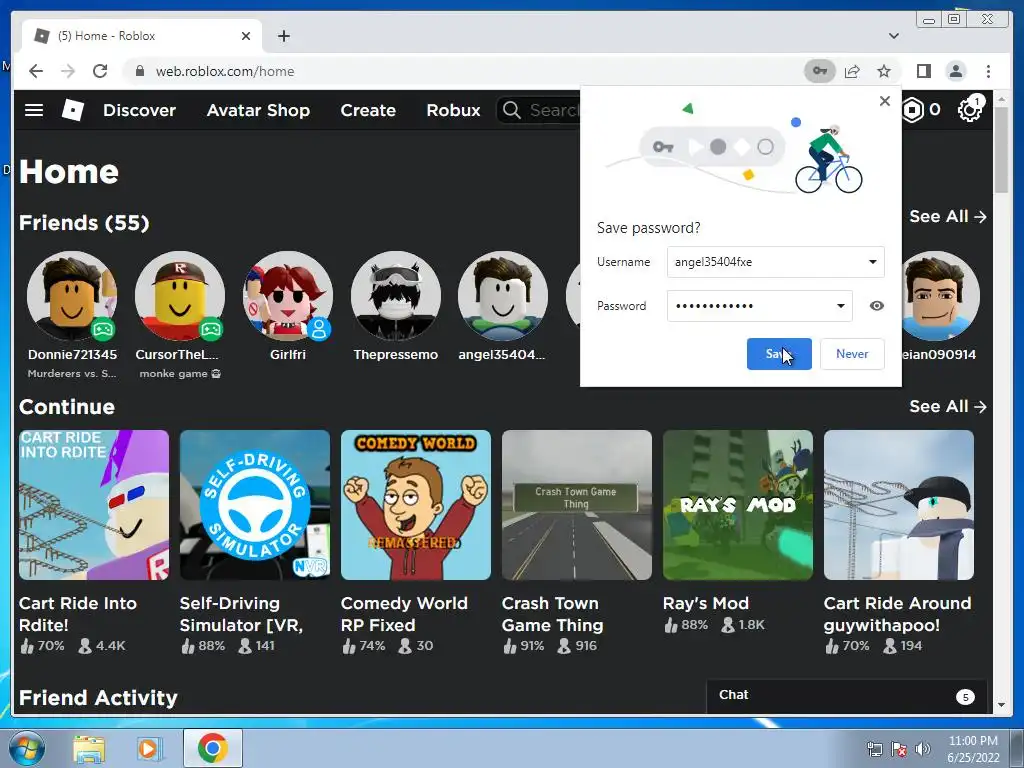The width and height of the screenshot is (1024, 768).
Task: Open the Roblox hamburger navigation menu
Action: (x=34, y=110)
